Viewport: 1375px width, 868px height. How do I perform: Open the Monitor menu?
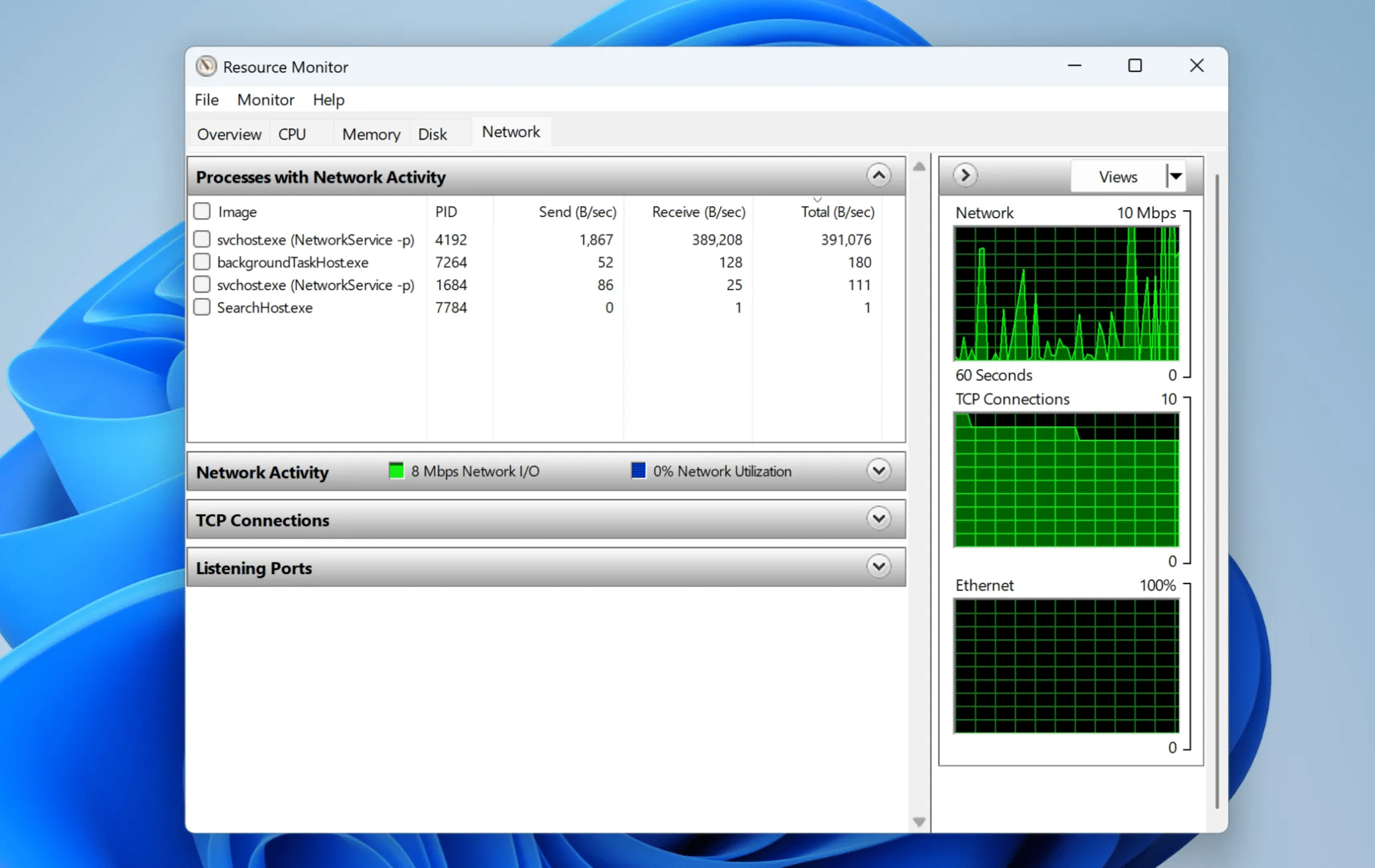pyautogui.click(x=265, y=99)
